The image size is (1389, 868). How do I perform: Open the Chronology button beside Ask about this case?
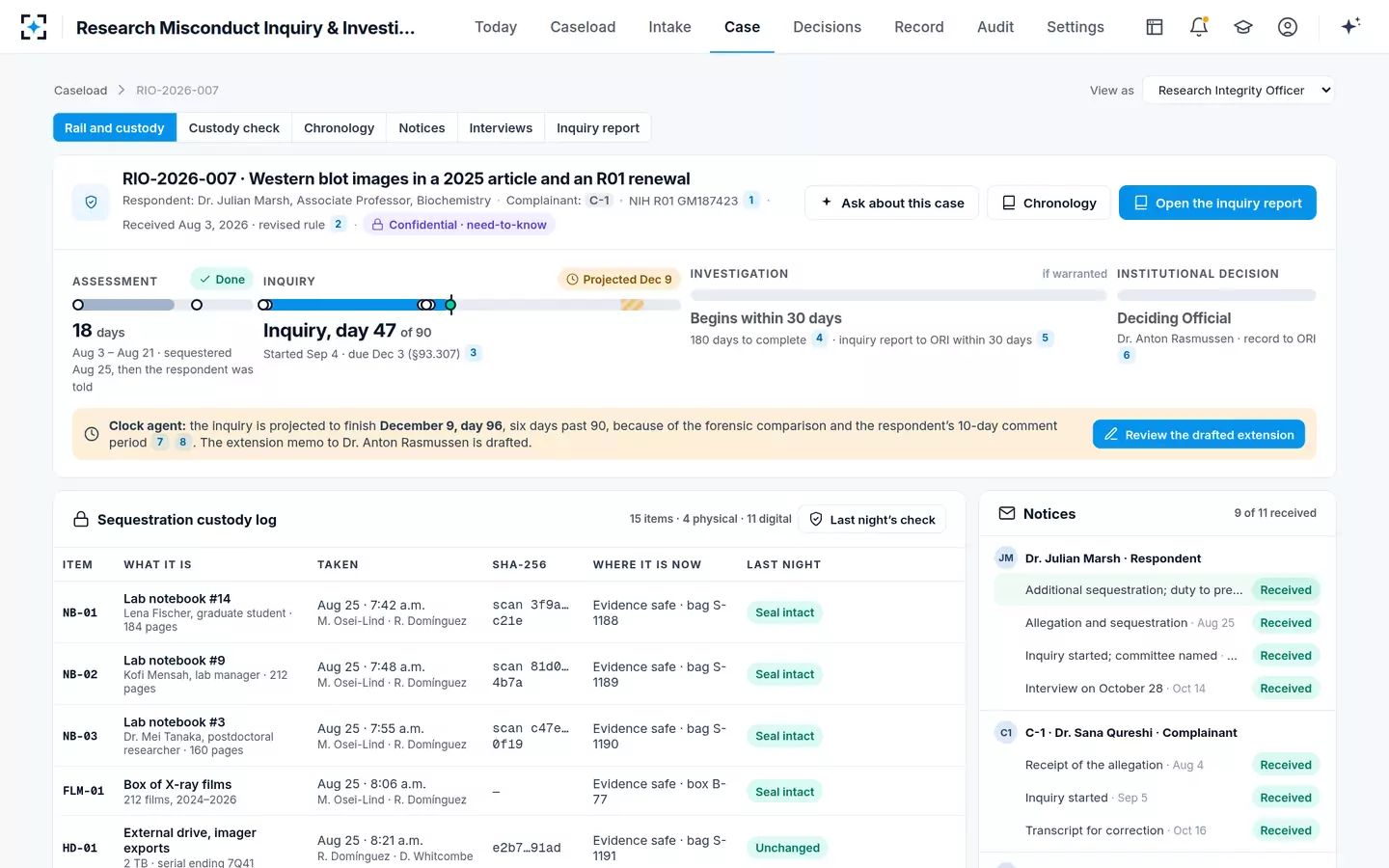coord(1049,203)
